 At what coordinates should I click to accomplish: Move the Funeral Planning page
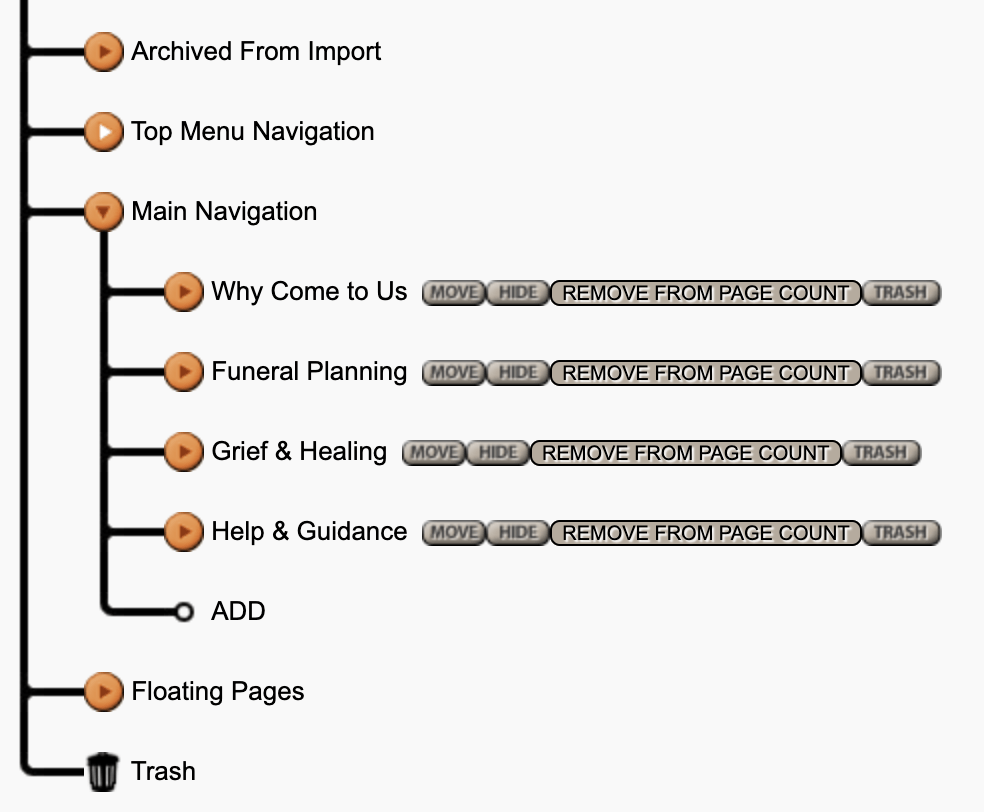(x=452, y=372)
